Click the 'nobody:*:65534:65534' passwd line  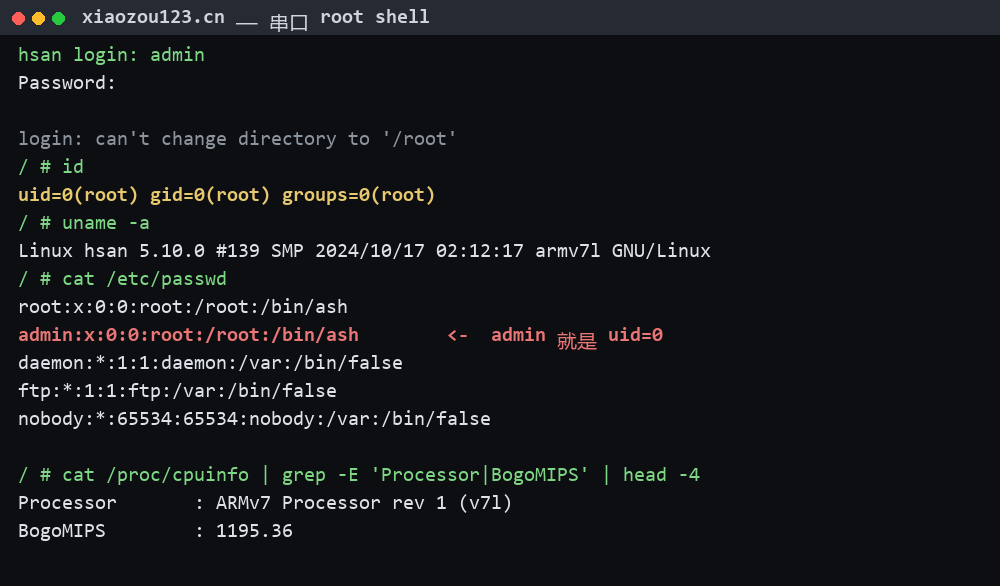coord(254,420)
